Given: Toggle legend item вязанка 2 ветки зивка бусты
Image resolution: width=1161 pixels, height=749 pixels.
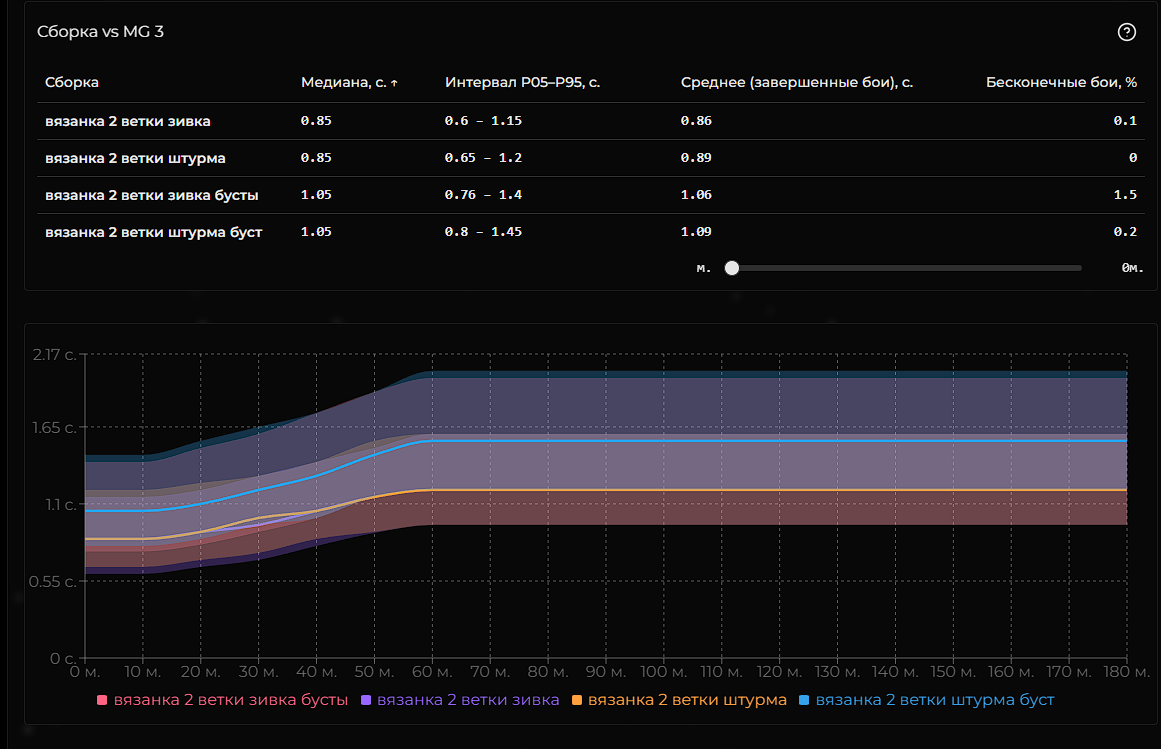Looking at the screenshot, I should coord(230,700).
